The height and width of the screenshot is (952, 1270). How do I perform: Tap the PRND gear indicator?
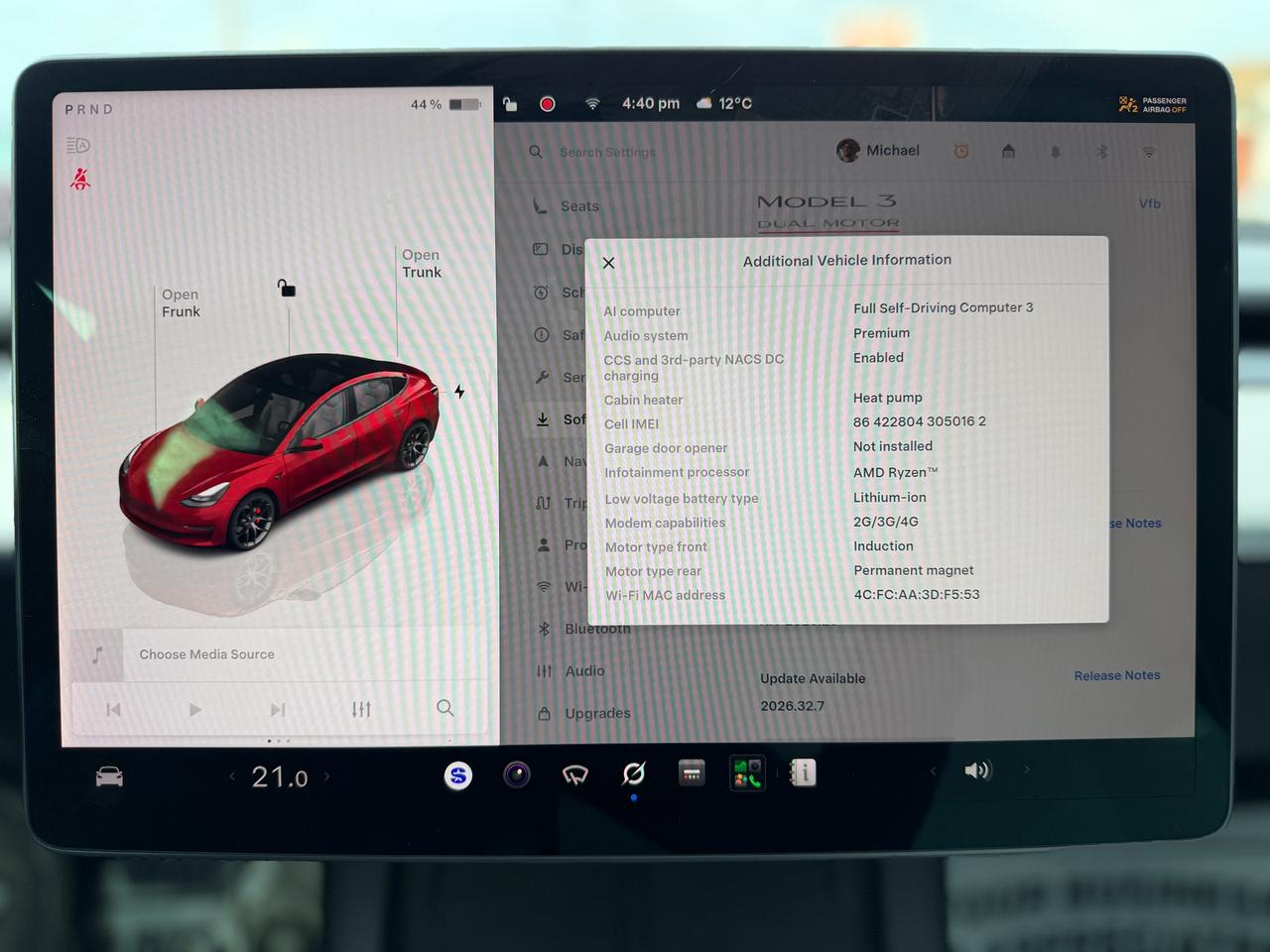89,109
